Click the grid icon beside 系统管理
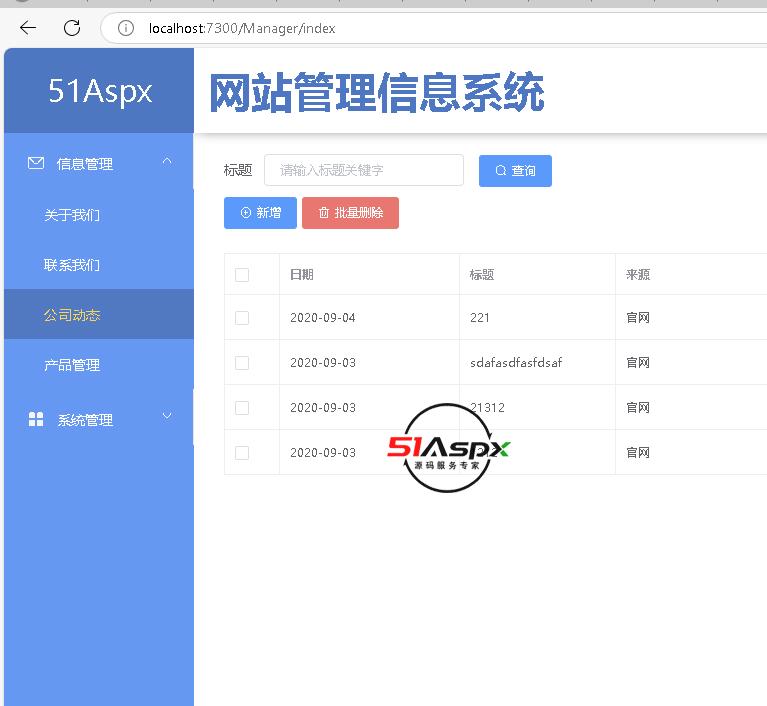767x706 pixels. 36,419
